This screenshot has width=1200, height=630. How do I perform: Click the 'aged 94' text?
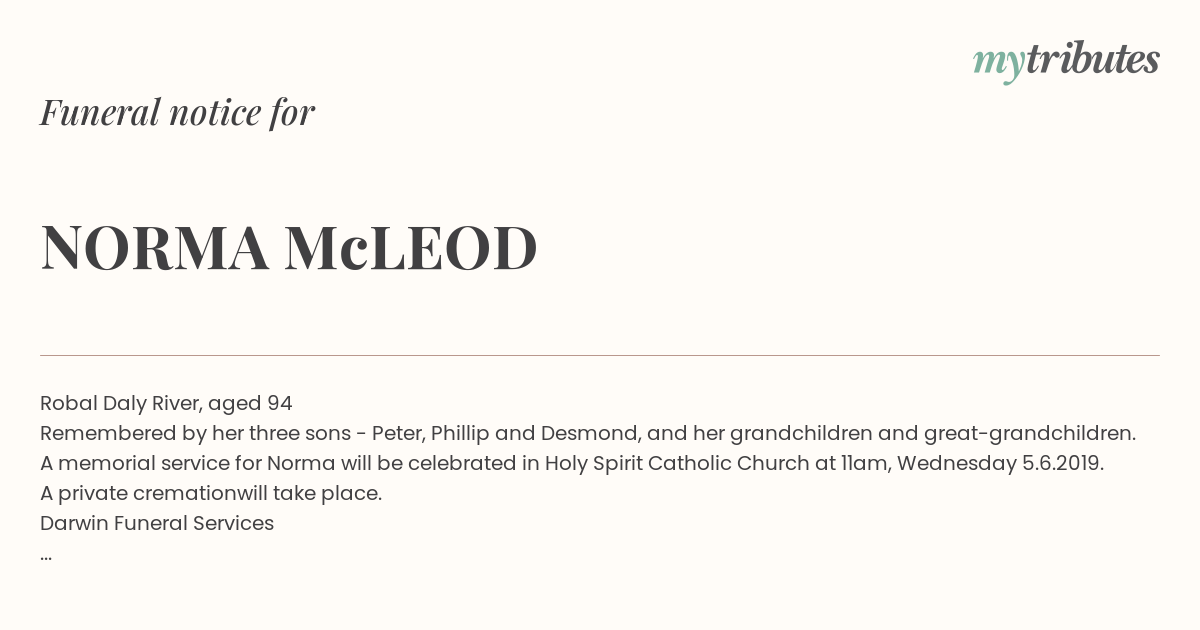click(x=250, y=404)
